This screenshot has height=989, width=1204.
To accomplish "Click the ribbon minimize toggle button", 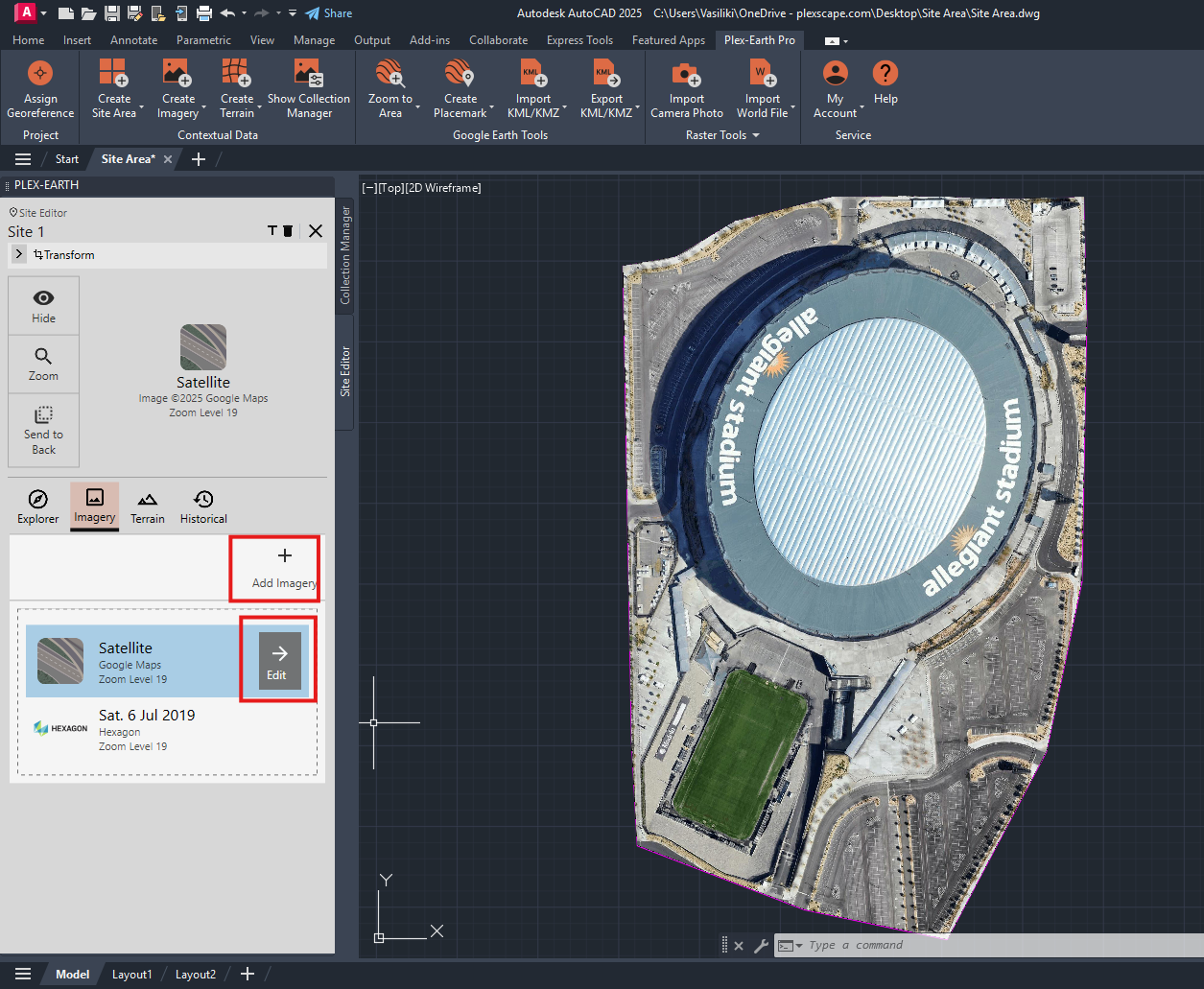I will tap(832, 41).
